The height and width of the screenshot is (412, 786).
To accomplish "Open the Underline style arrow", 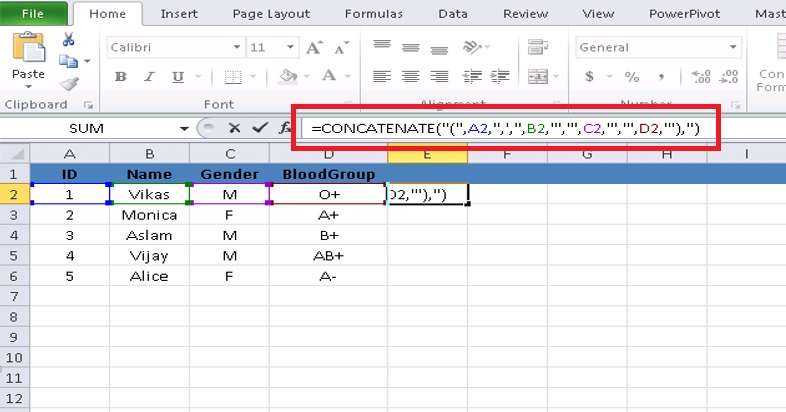I will click(x=198, y=77).
